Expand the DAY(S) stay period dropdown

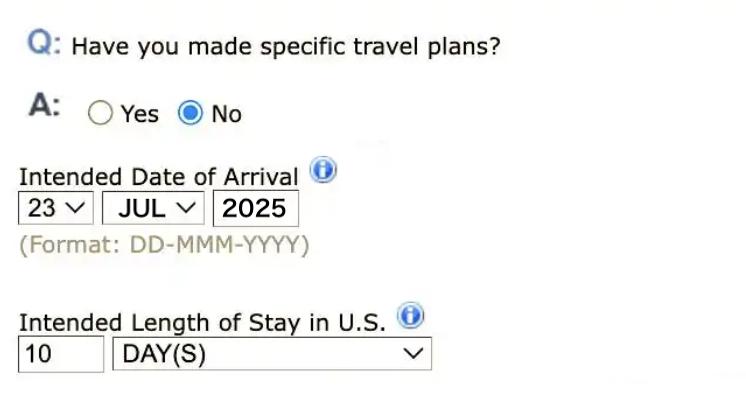(x=272, y=354)
